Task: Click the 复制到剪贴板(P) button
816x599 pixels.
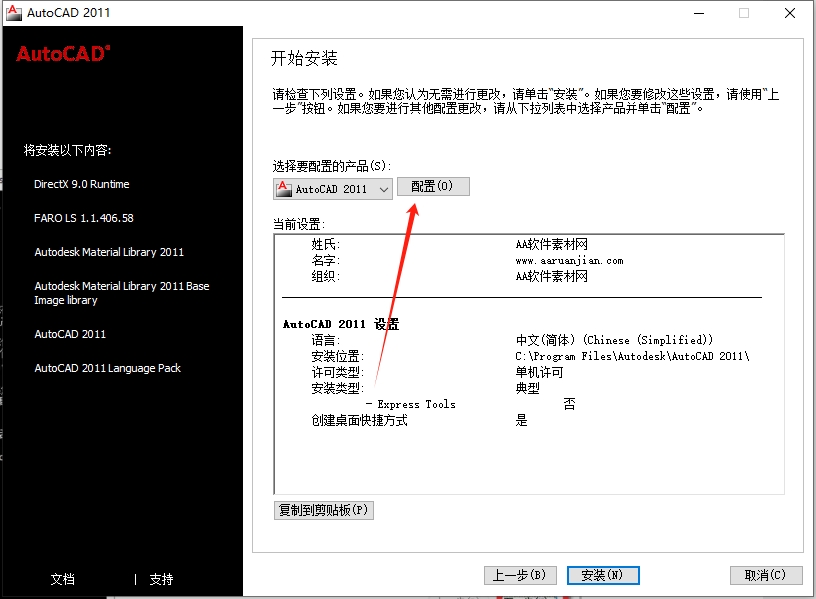Action: click(x=323, y=510)
